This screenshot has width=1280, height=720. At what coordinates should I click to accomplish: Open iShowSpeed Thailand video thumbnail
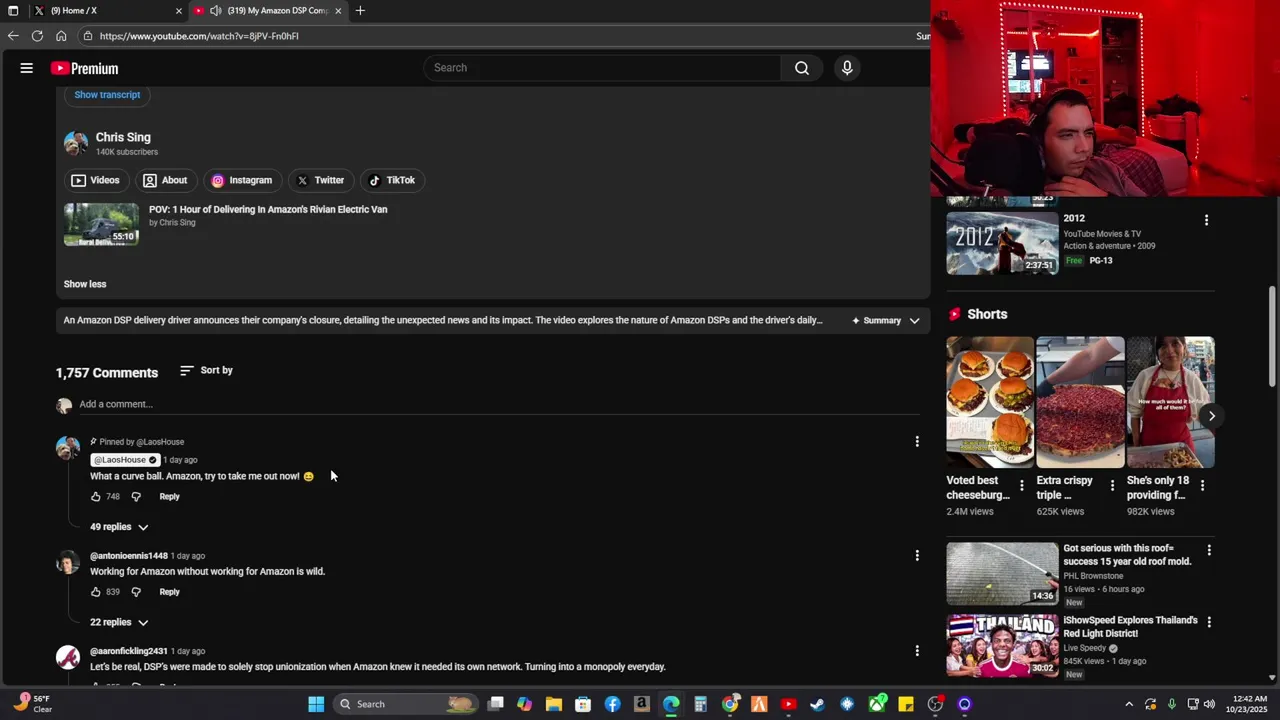coord(1002,646)
